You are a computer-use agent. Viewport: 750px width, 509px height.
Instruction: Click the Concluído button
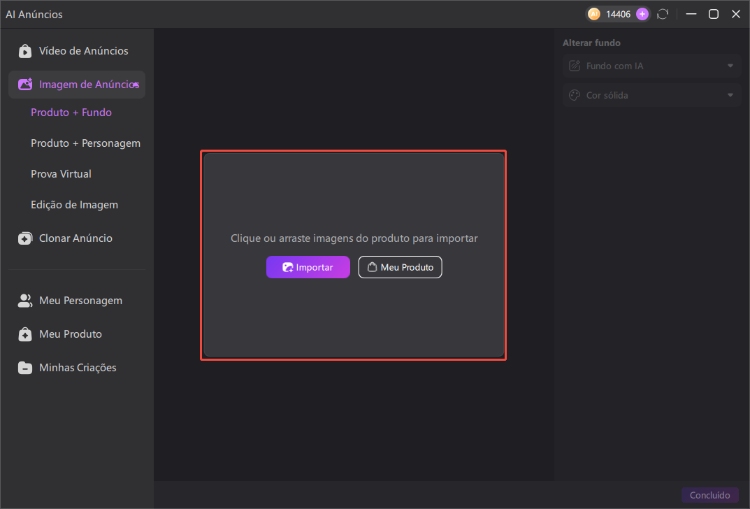point(710,495)
